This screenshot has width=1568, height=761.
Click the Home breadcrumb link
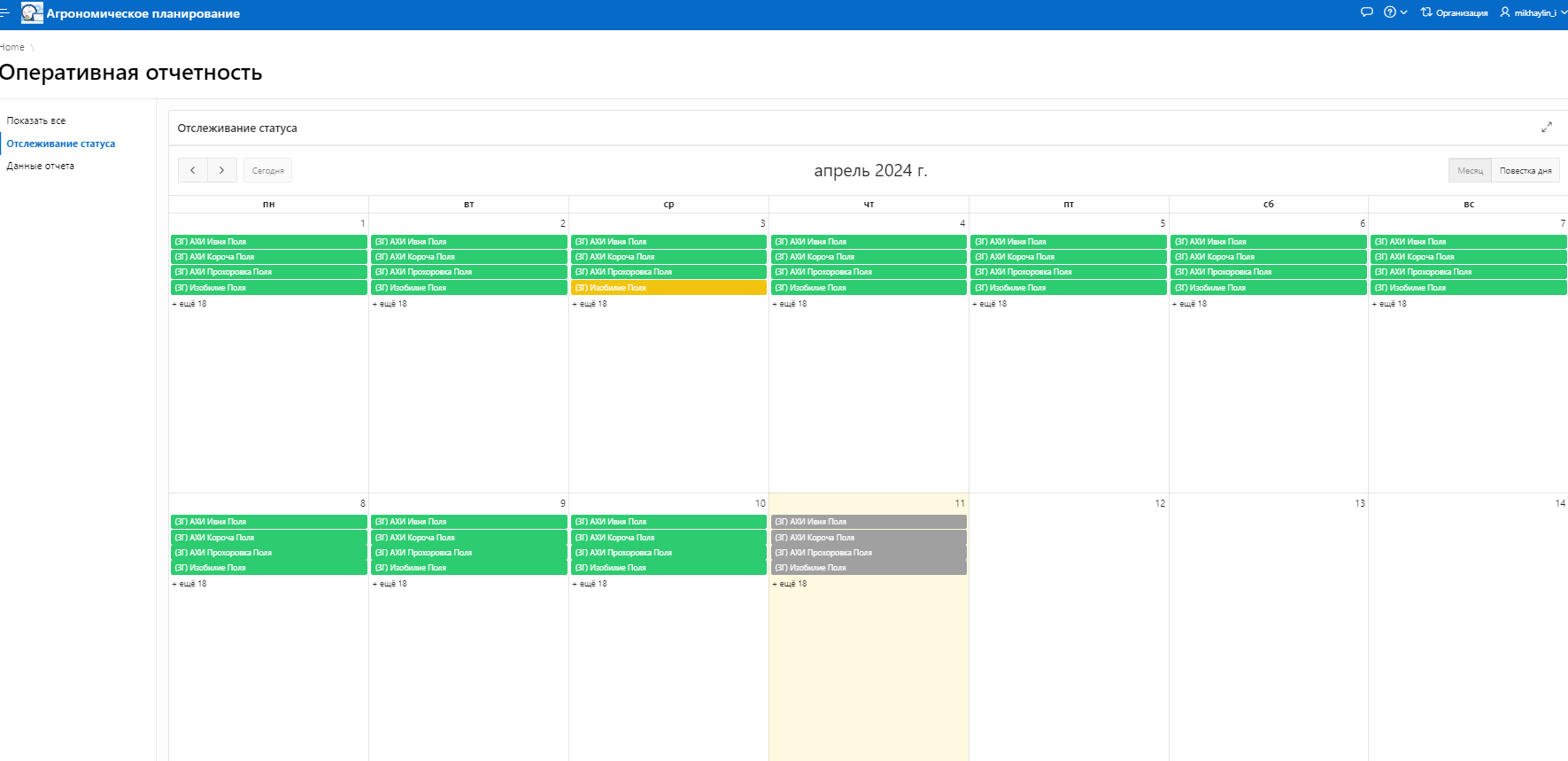[x=12, y=47]
